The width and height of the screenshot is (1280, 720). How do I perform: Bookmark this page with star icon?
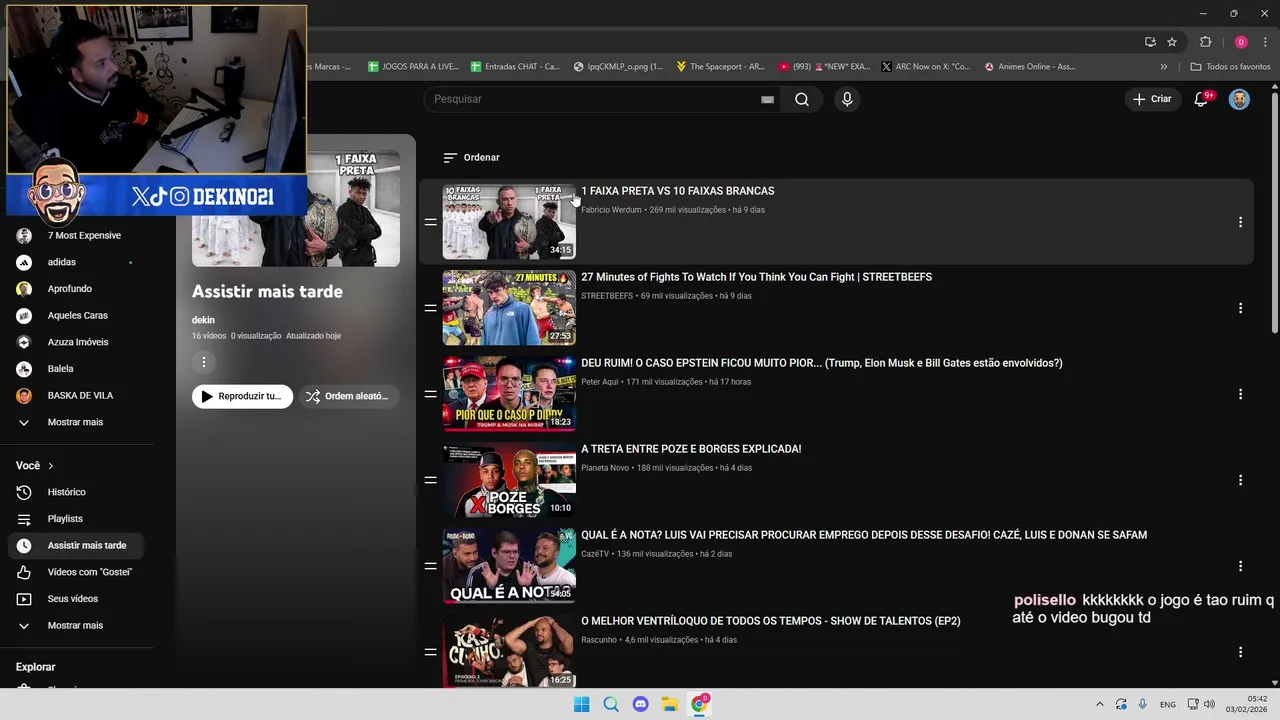click(x=1172, y=42)
